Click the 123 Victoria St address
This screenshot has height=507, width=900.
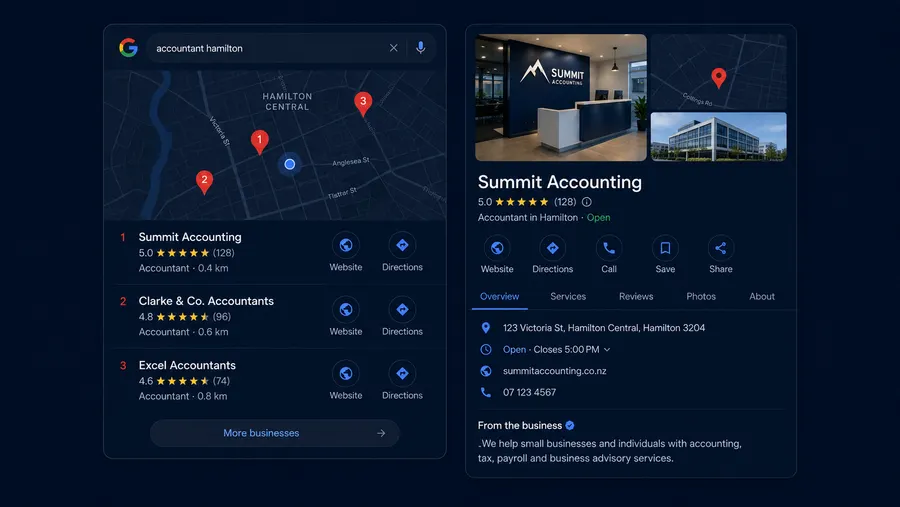tap(604, 328)
